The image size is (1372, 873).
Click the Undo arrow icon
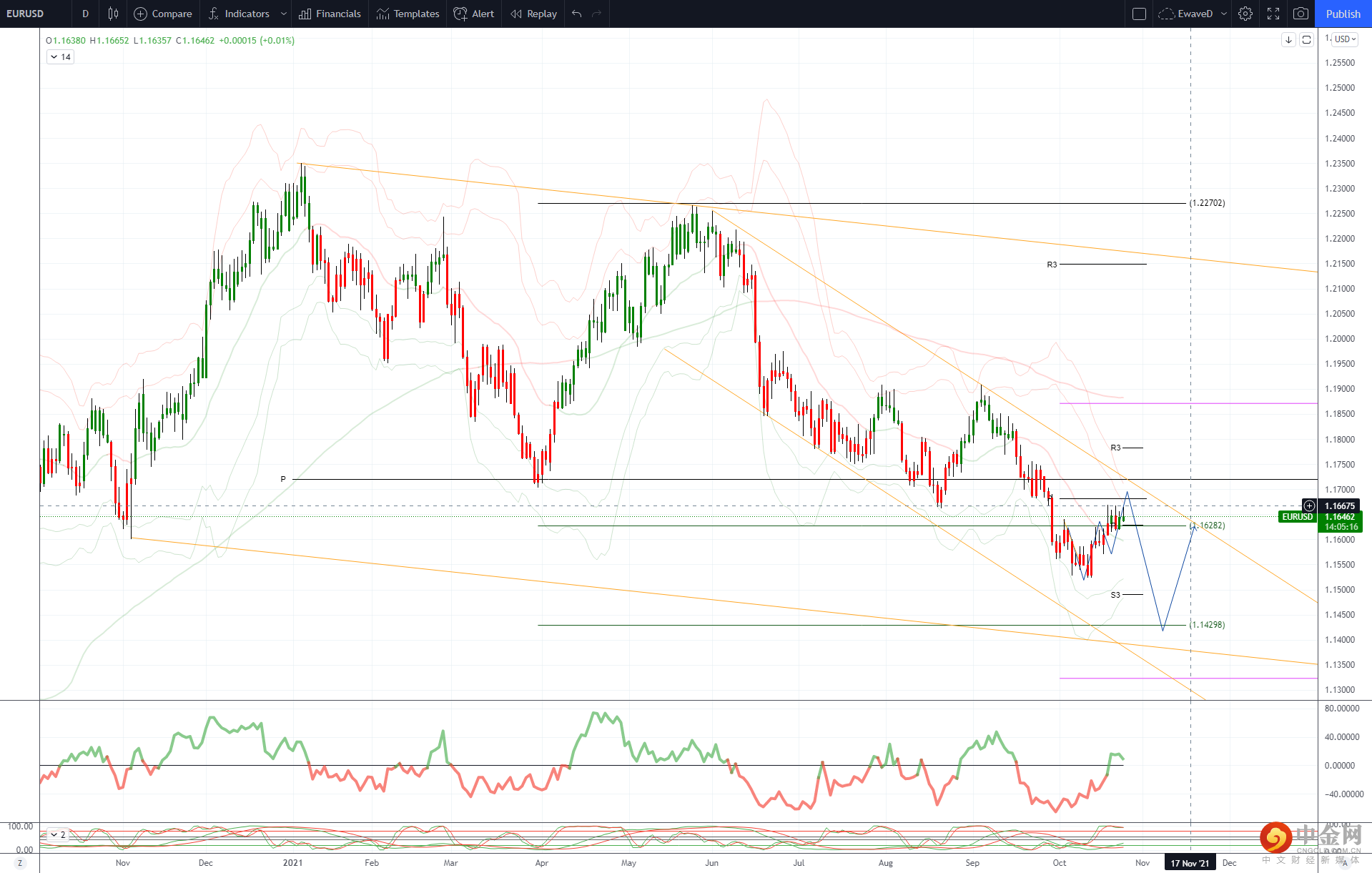[577, 14]
